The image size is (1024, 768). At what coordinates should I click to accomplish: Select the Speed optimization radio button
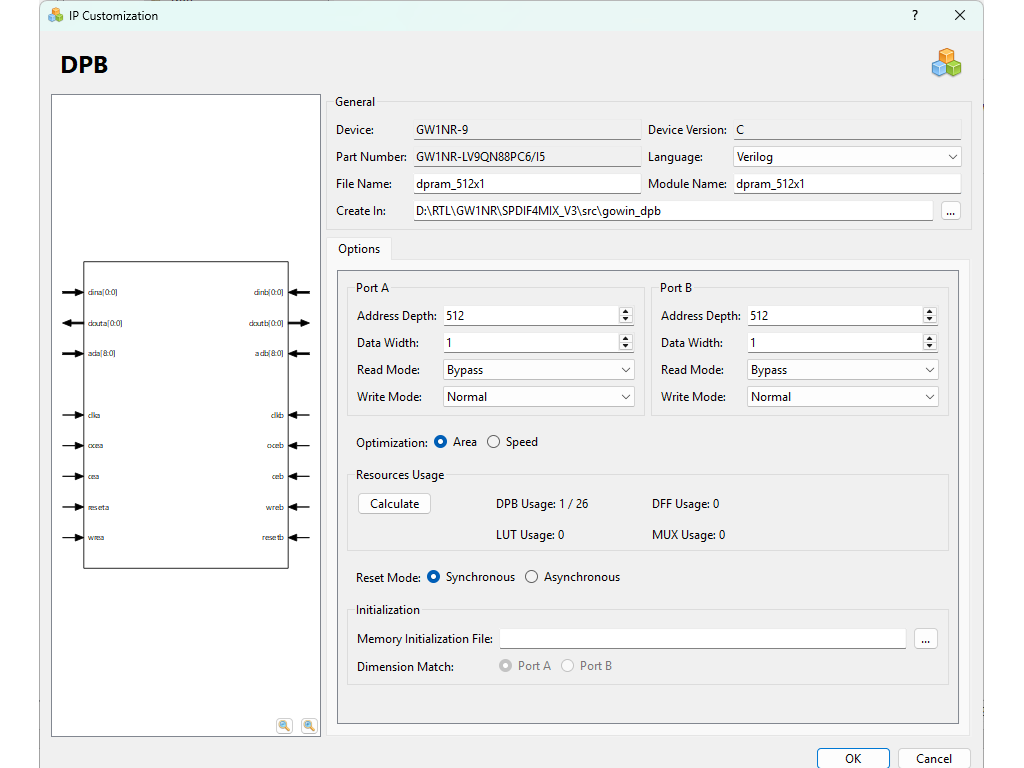[494, 442]
